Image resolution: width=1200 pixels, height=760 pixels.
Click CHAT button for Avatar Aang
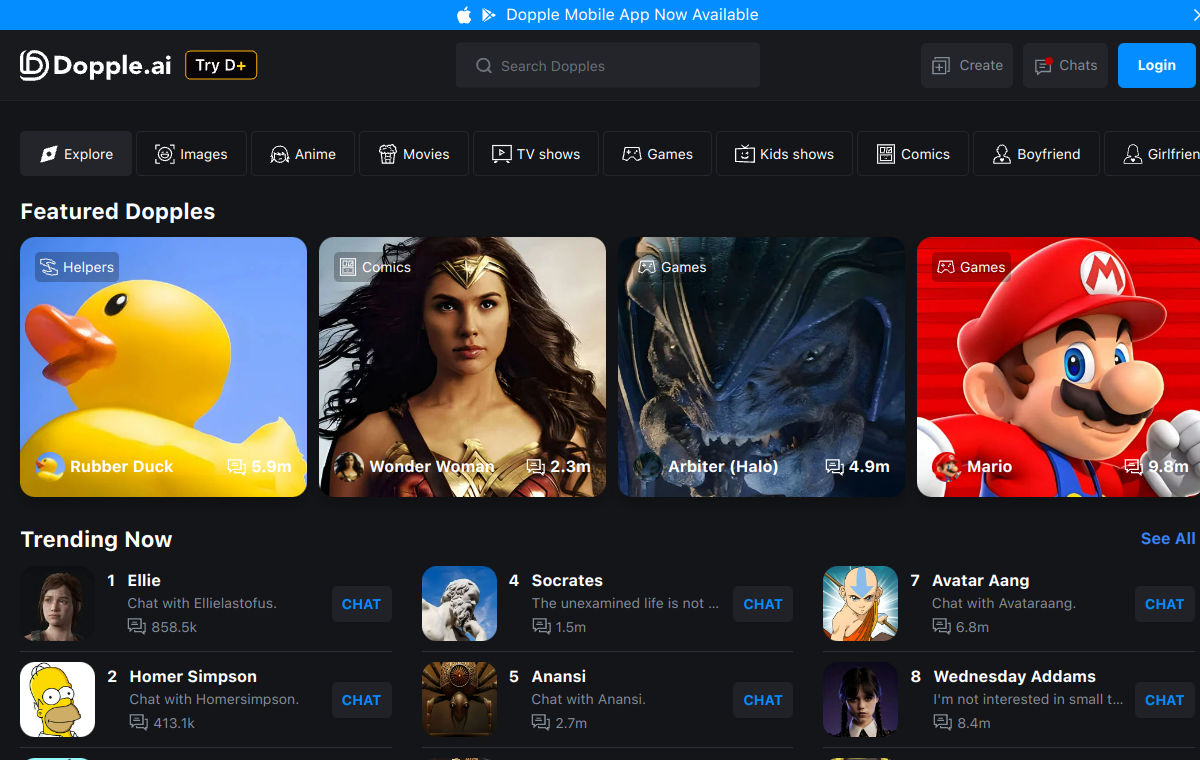click(1164, 604)
